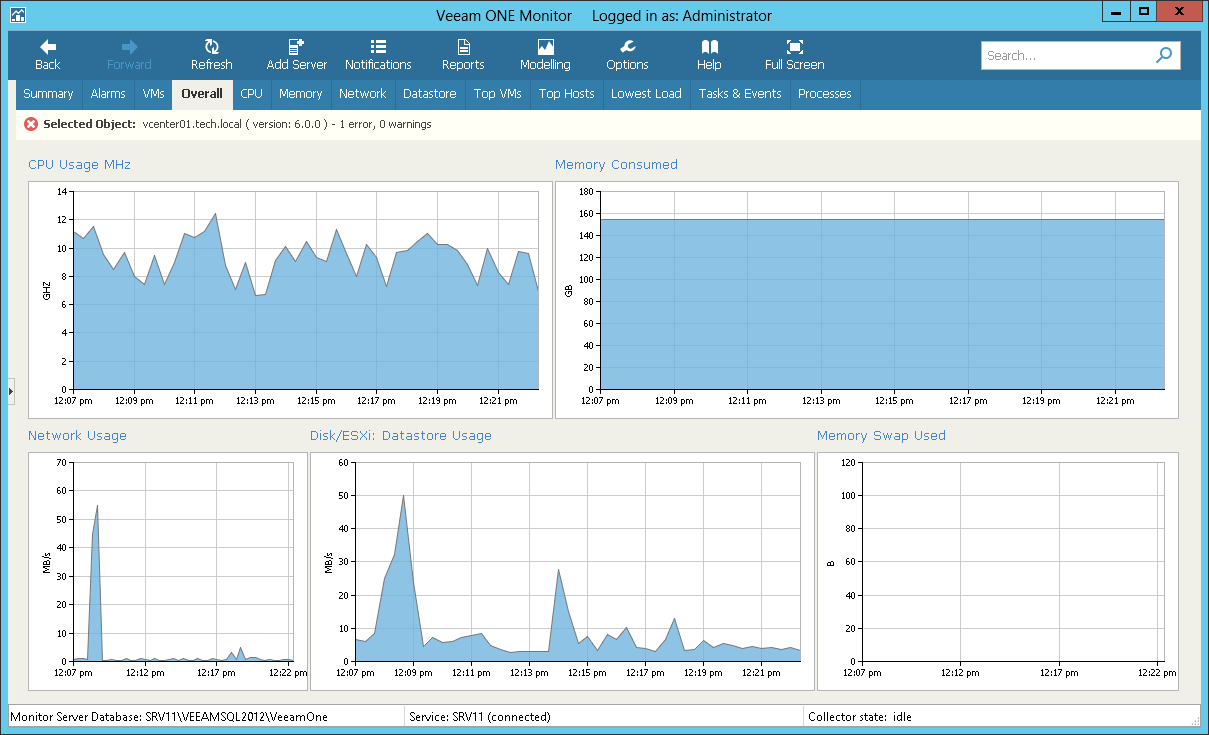Image resolution: width=1209 pixels, height=735 pixels.
Task: Select the Overall tab
Action: coord(202,94)
